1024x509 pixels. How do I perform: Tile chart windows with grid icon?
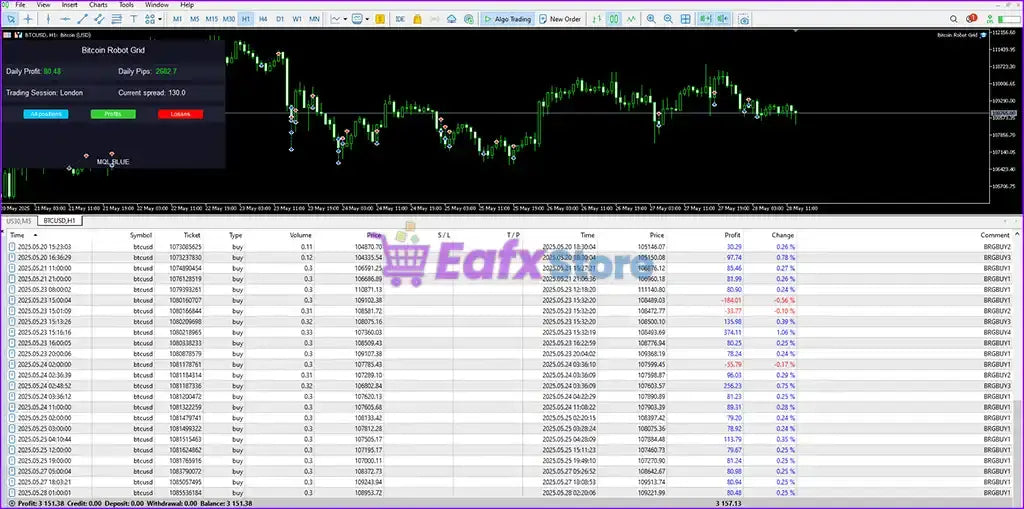click(685, 19)
